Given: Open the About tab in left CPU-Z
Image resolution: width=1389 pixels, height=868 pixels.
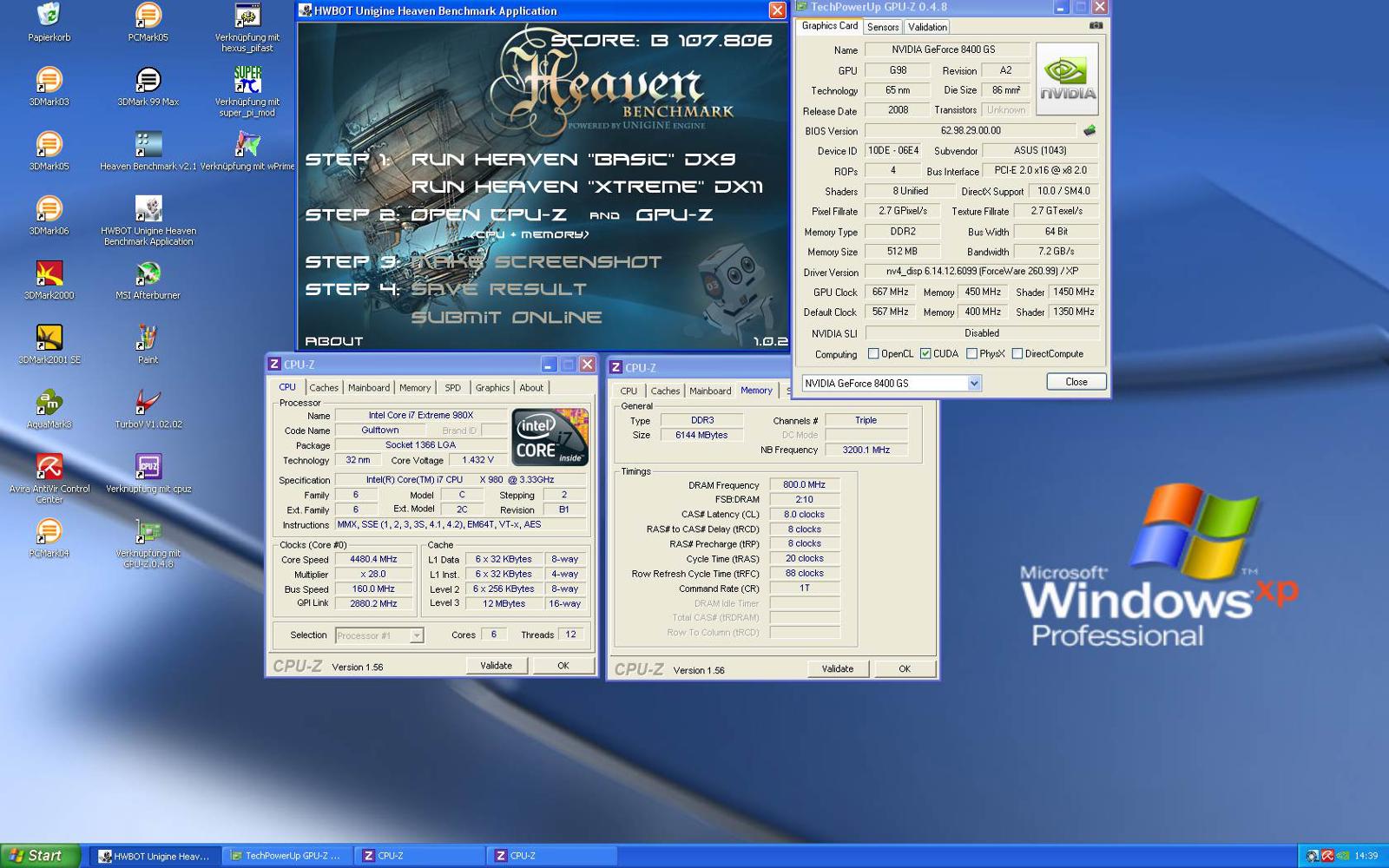Looking at the screenshot, I should coord(531,388).
